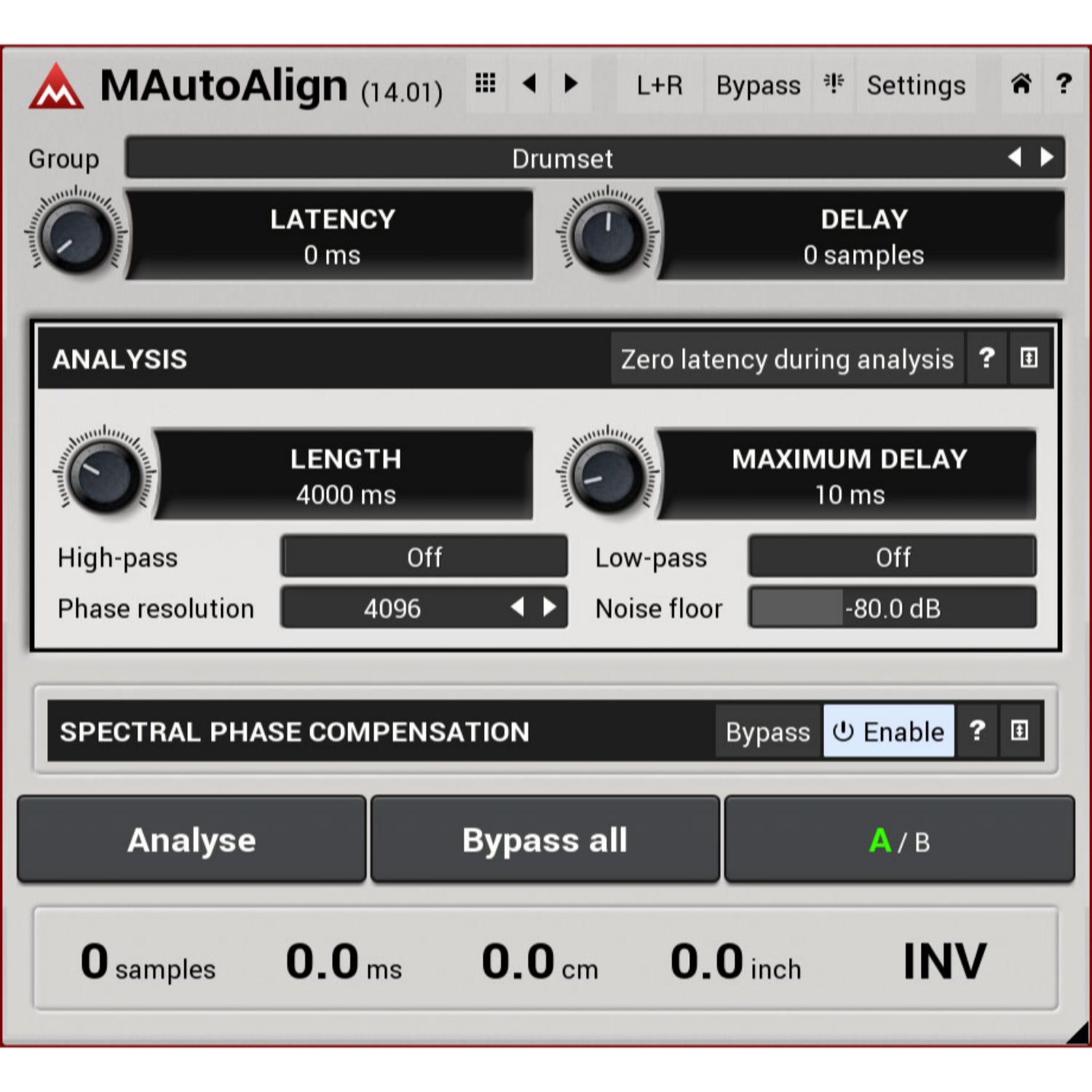Click the Delay knob
The image size is (1092, 1092).
(x=608, y=235)
